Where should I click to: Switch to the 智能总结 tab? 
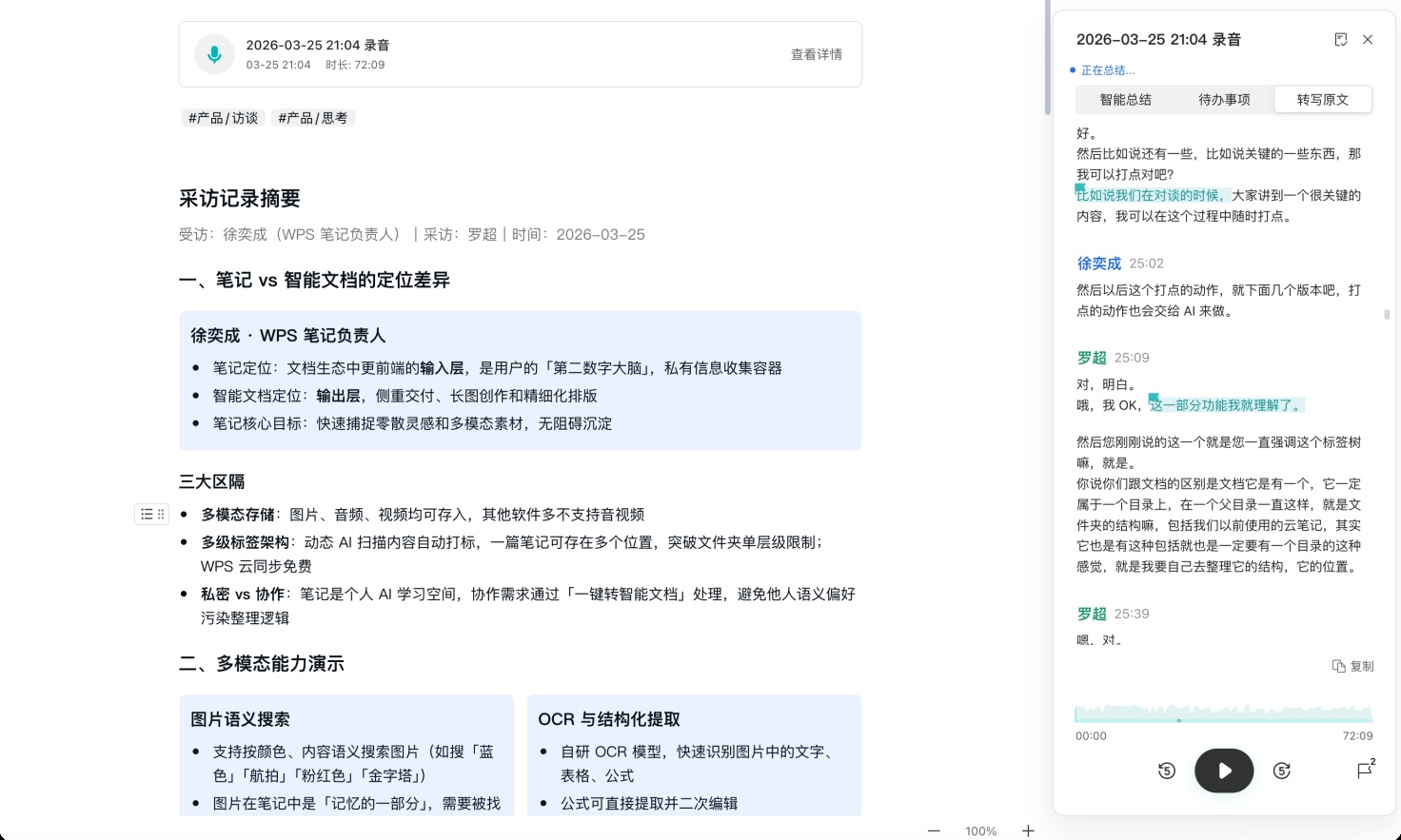(1126, 99)
